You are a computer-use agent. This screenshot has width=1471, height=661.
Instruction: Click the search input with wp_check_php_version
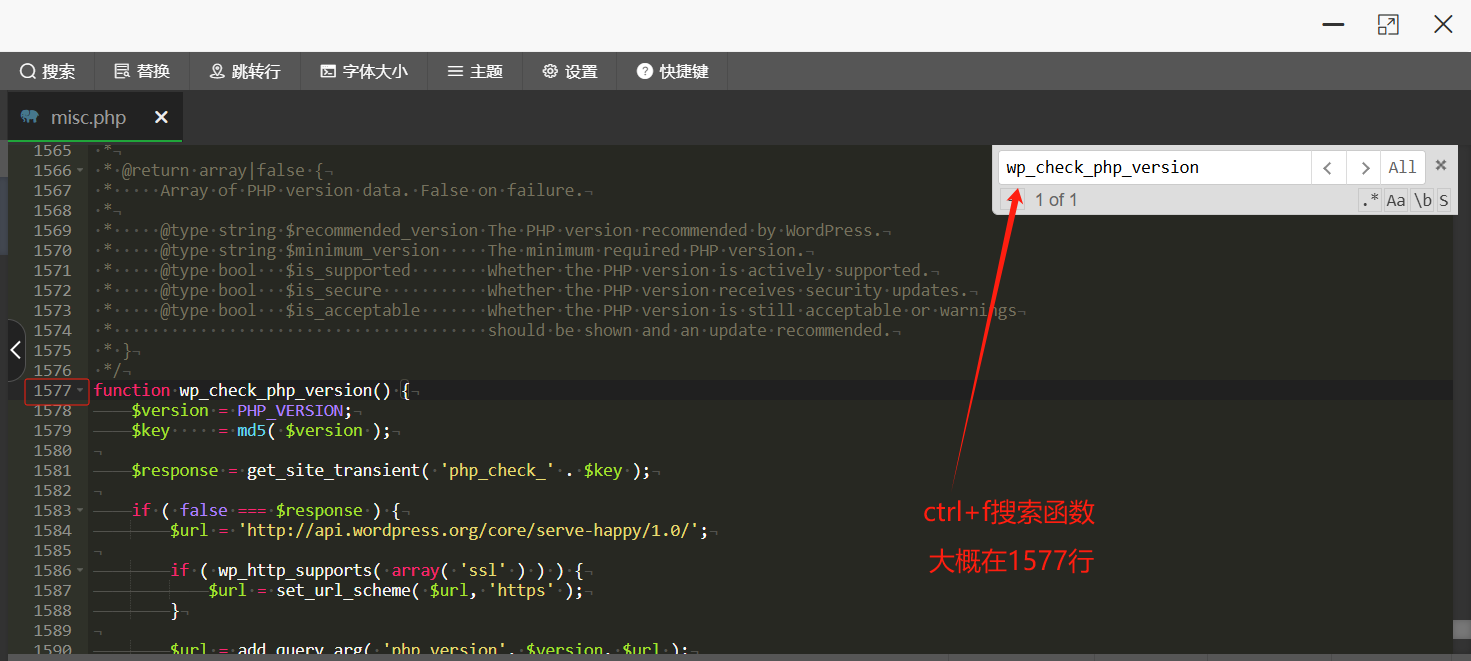tap(1154, 168)
